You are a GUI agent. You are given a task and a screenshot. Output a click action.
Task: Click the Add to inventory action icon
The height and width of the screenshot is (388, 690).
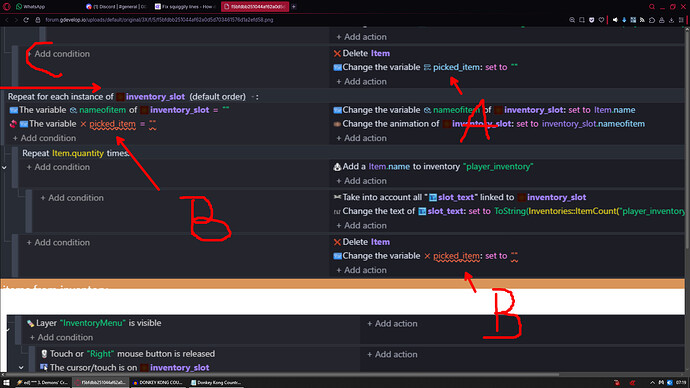[x=338, y=167]
